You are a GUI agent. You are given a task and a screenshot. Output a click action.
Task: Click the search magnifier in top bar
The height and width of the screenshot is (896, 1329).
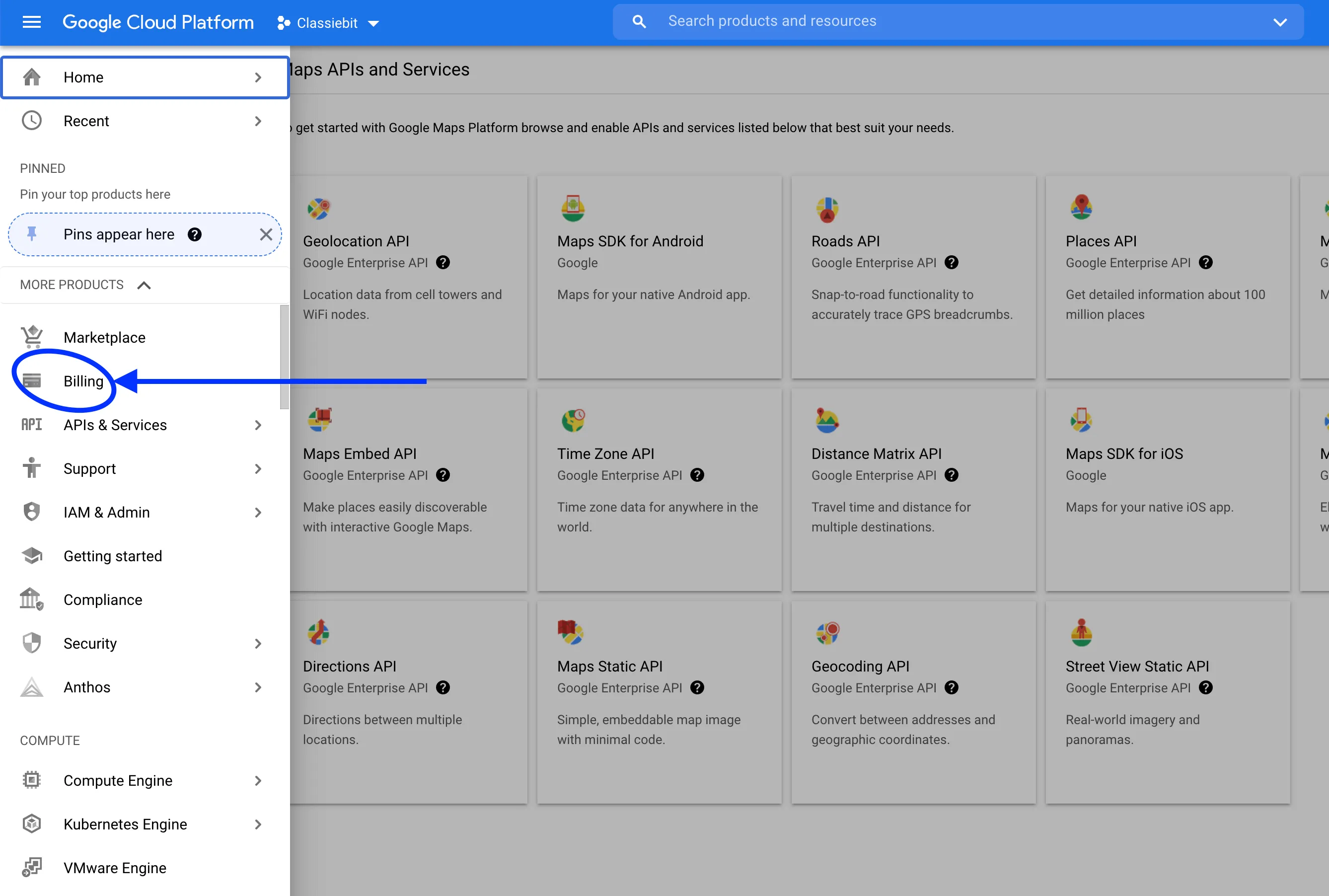point(639,21)
